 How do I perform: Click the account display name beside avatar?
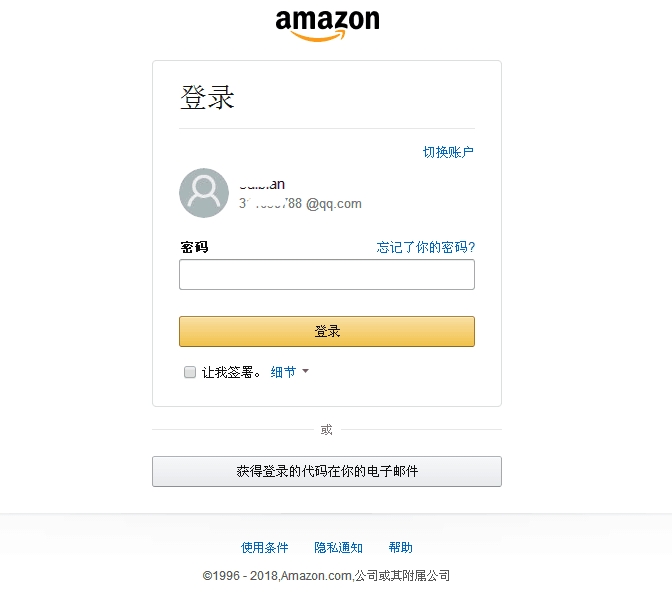coord(262,184)
